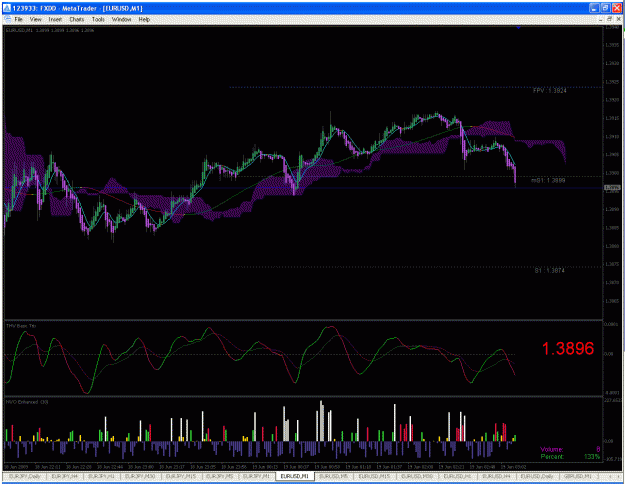
Task: Switch to the EURUSD,H1 chart tab
Action: pos(457,476)
